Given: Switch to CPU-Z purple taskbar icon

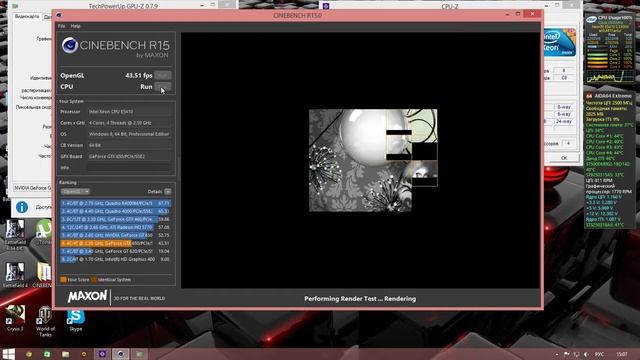Looking at the screenshot, I should [x=102, y=354].
